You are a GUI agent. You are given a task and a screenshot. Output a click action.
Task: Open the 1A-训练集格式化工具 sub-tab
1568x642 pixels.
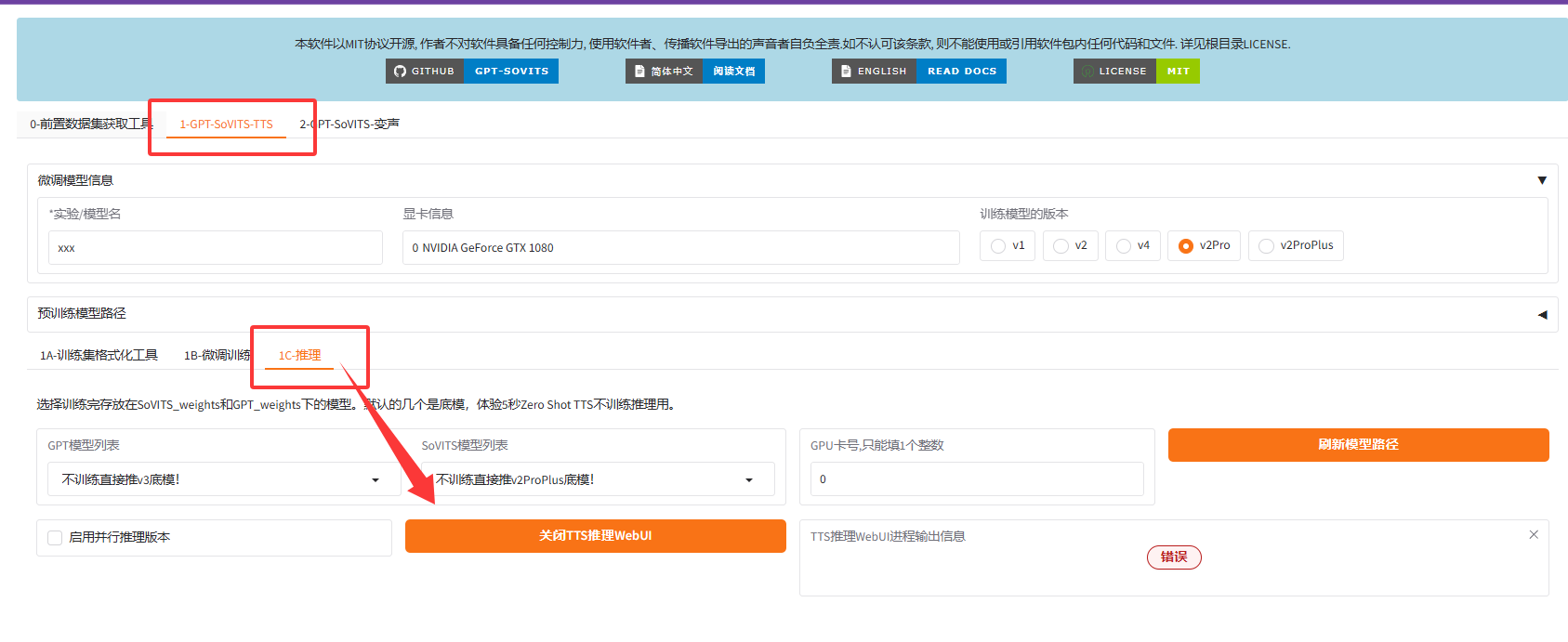pyautogui.click(x=99, y=355)
